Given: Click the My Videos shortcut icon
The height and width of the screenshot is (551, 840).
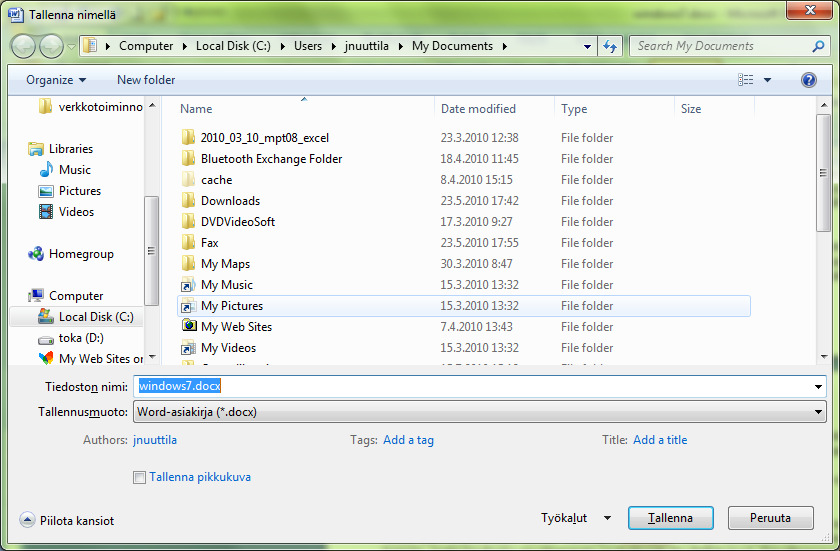Looking at the screenshot, I should [188, 348].
